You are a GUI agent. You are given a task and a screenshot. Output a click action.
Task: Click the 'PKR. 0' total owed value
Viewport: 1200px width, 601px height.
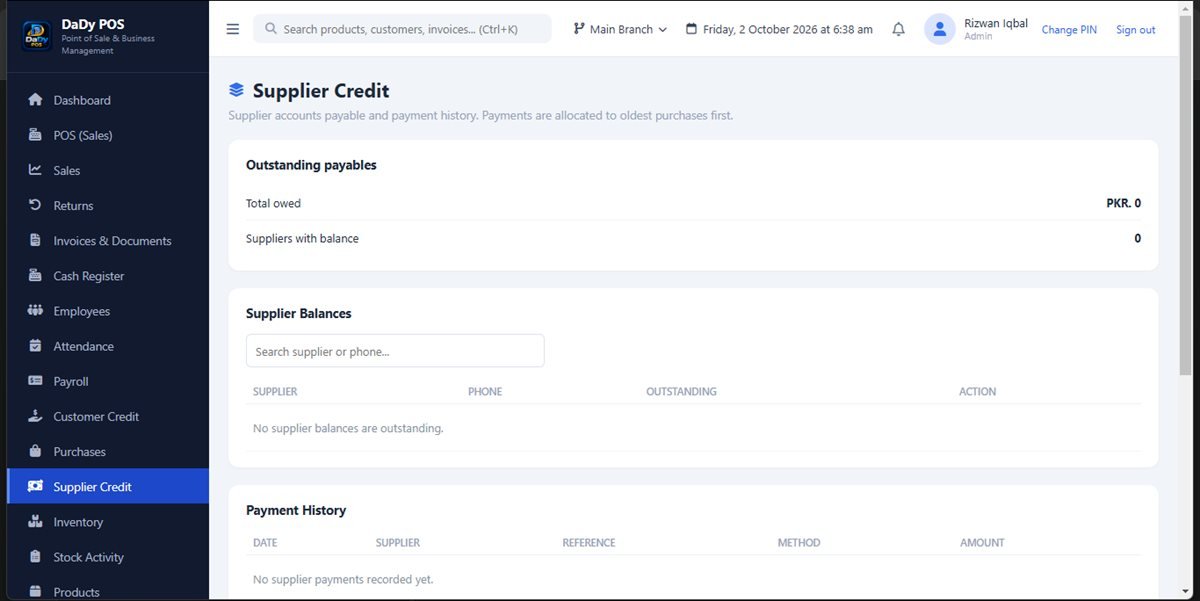click(x=1123, y=203)
